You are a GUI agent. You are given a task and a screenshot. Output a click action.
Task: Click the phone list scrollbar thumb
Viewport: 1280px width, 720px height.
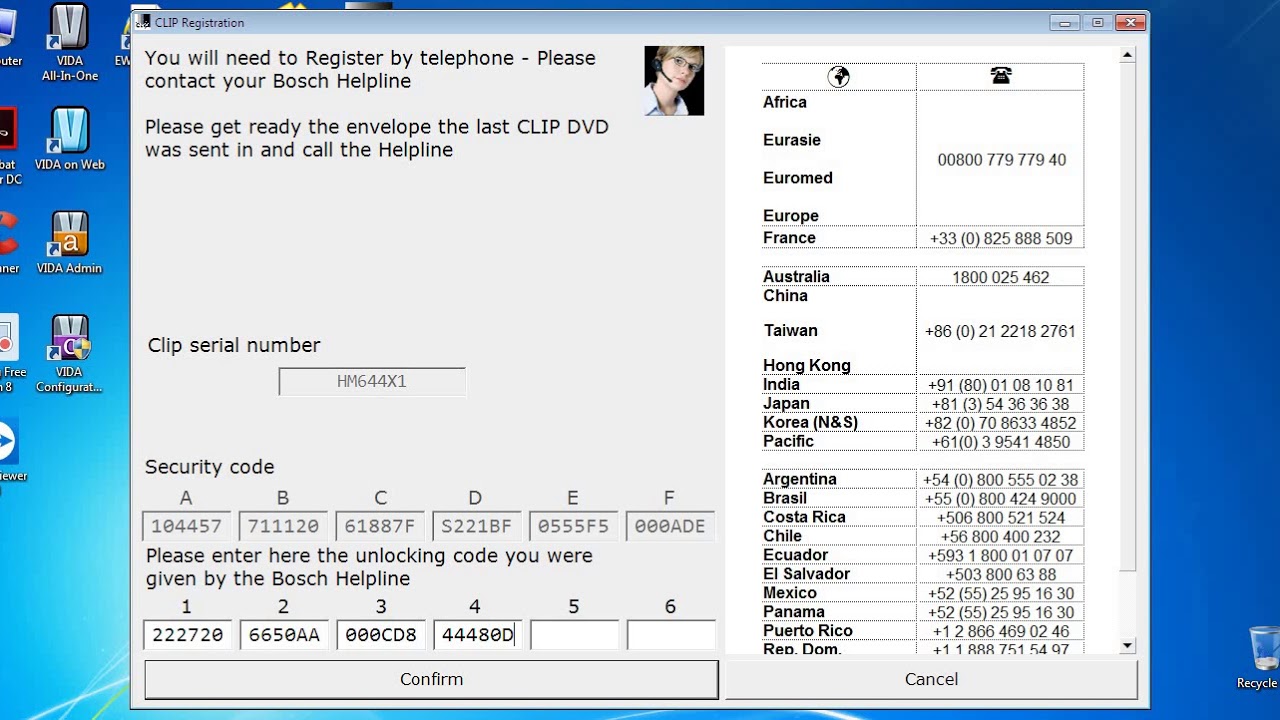[x=1127, y=318]
